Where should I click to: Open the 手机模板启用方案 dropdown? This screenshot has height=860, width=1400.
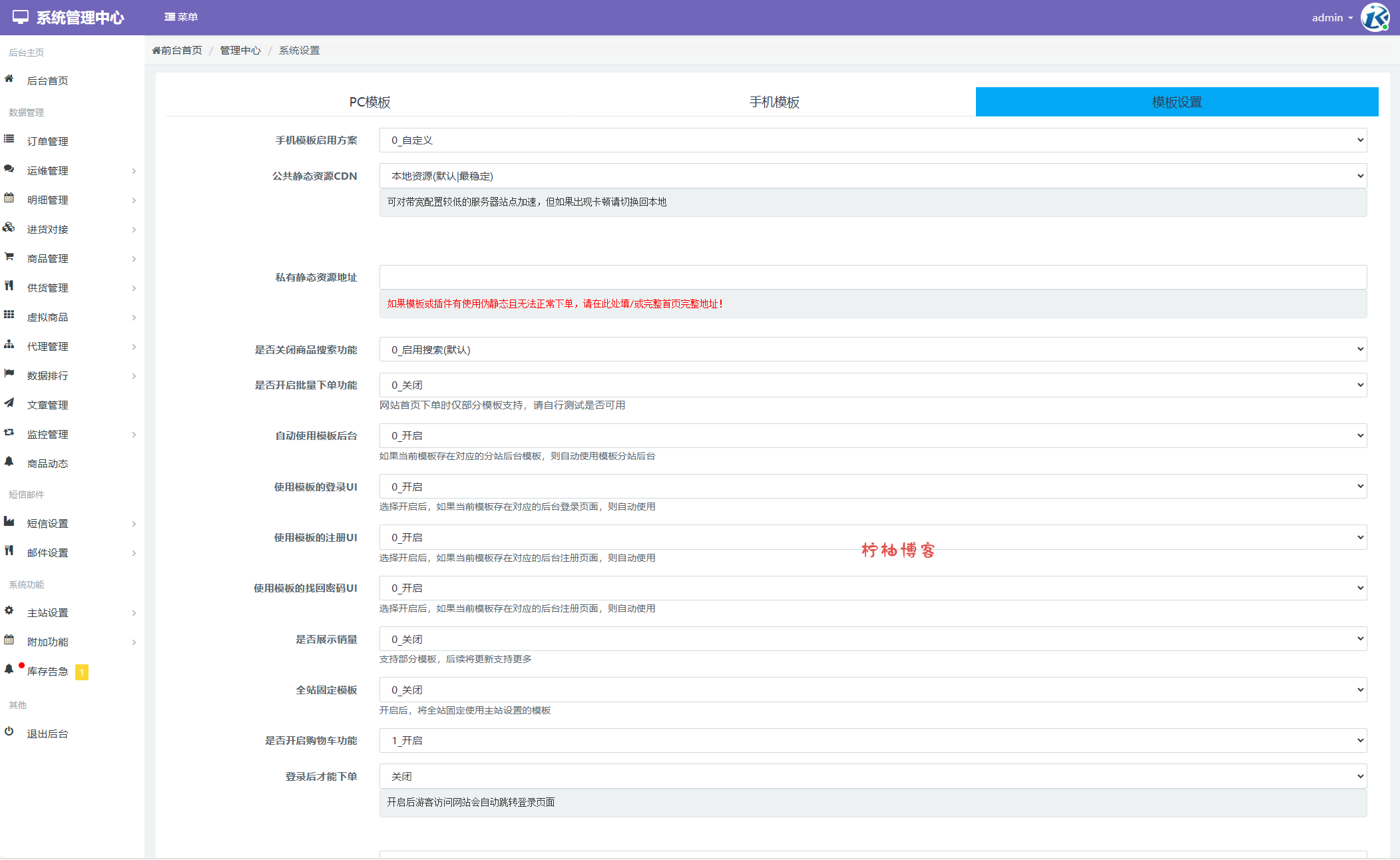pos(873,140)
